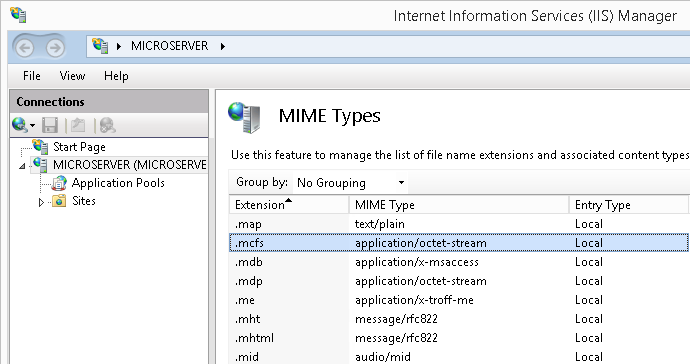
Task: Sort by the Extension column header
Action: click(x=289, y=205)
